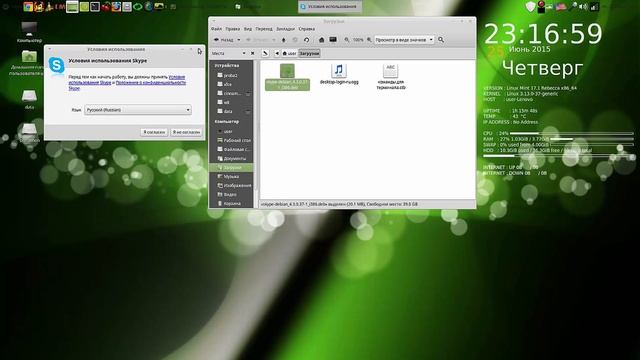Image resolution: width=640 pixels, height=360 pixels.
Task: Open the Вид menu
Action: coord(248,29)
